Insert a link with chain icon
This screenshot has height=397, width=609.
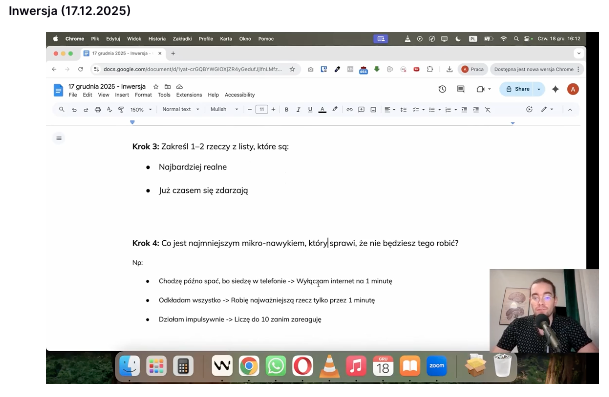click(349, 110)
